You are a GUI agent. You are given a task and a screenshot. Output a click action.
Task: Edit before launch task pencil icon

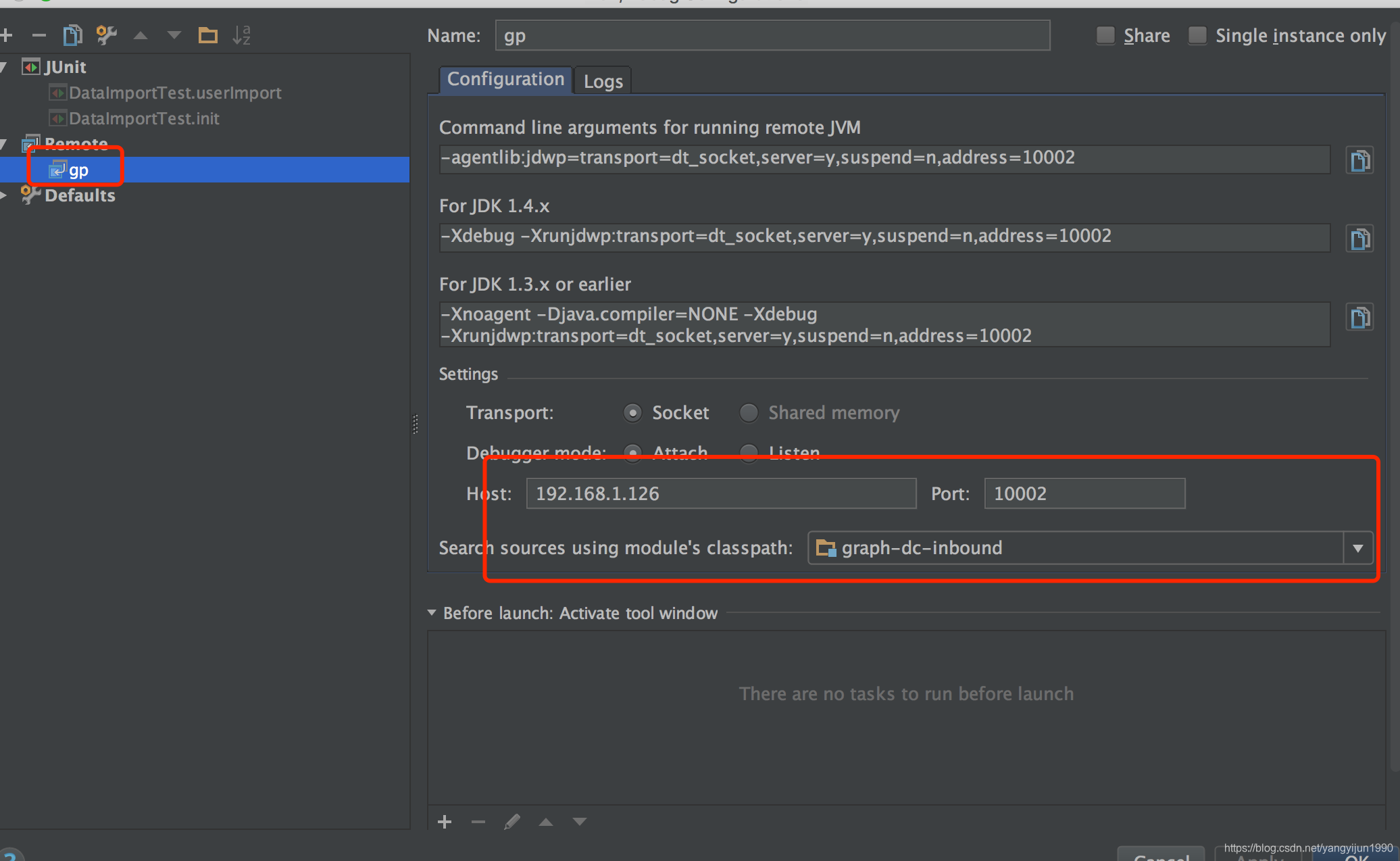click(x=512, y=822)
